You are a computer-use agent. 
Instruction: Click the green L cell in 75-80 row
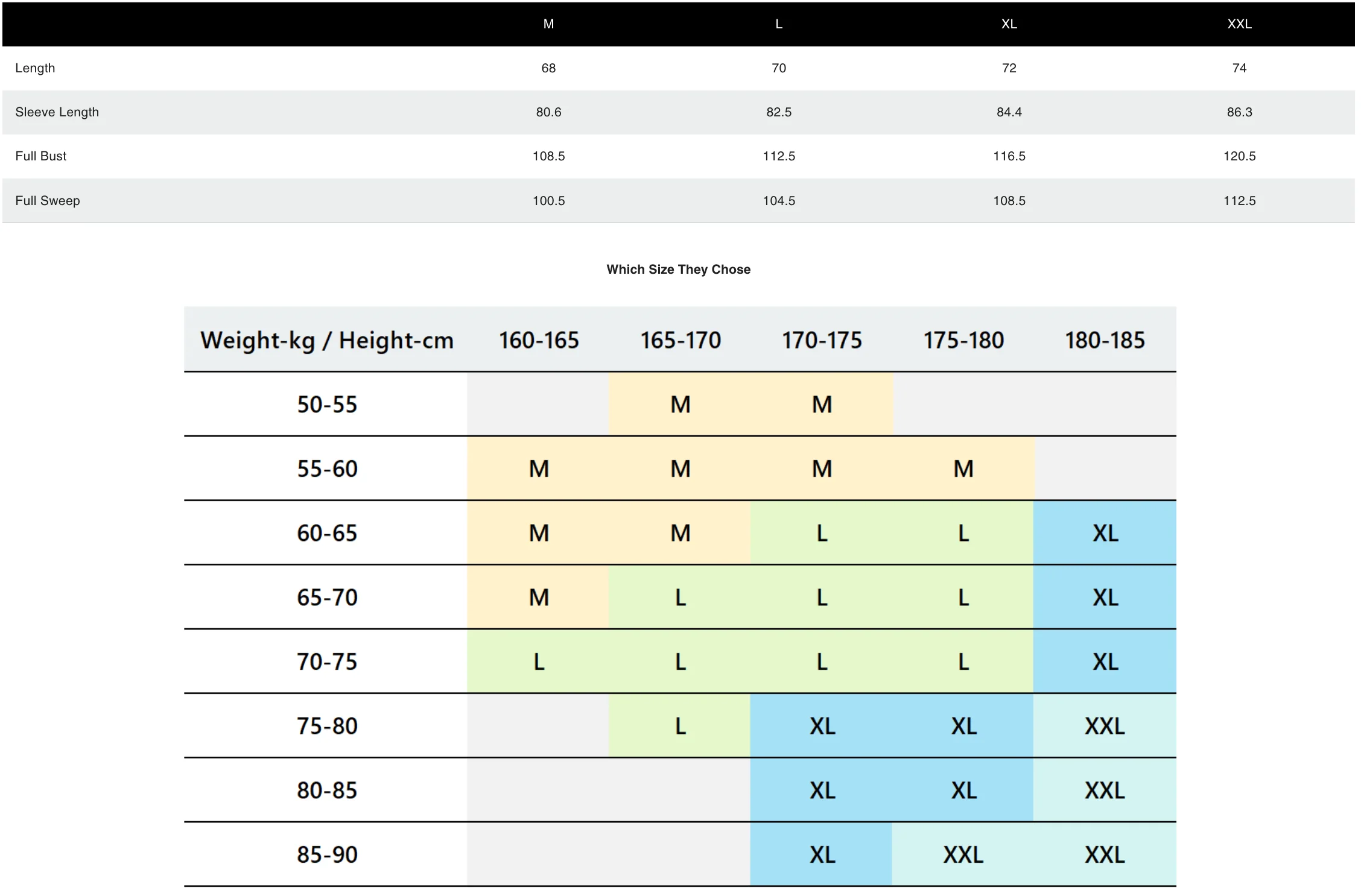[680, 726]
